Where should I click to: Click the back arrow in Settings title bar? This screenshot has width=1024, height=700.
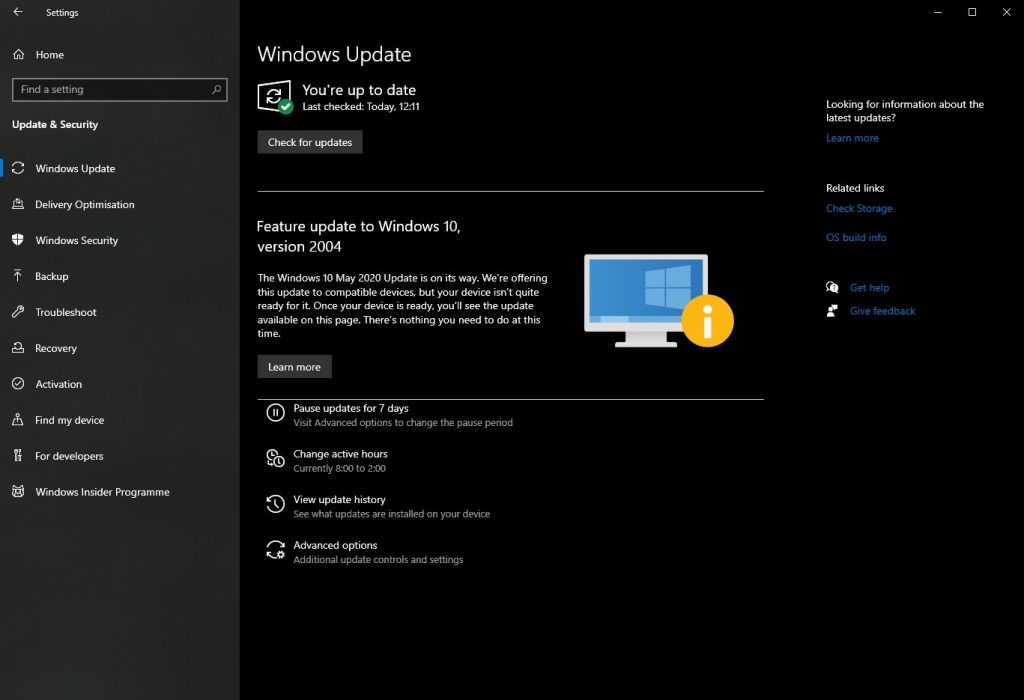[x=18, y=12]
